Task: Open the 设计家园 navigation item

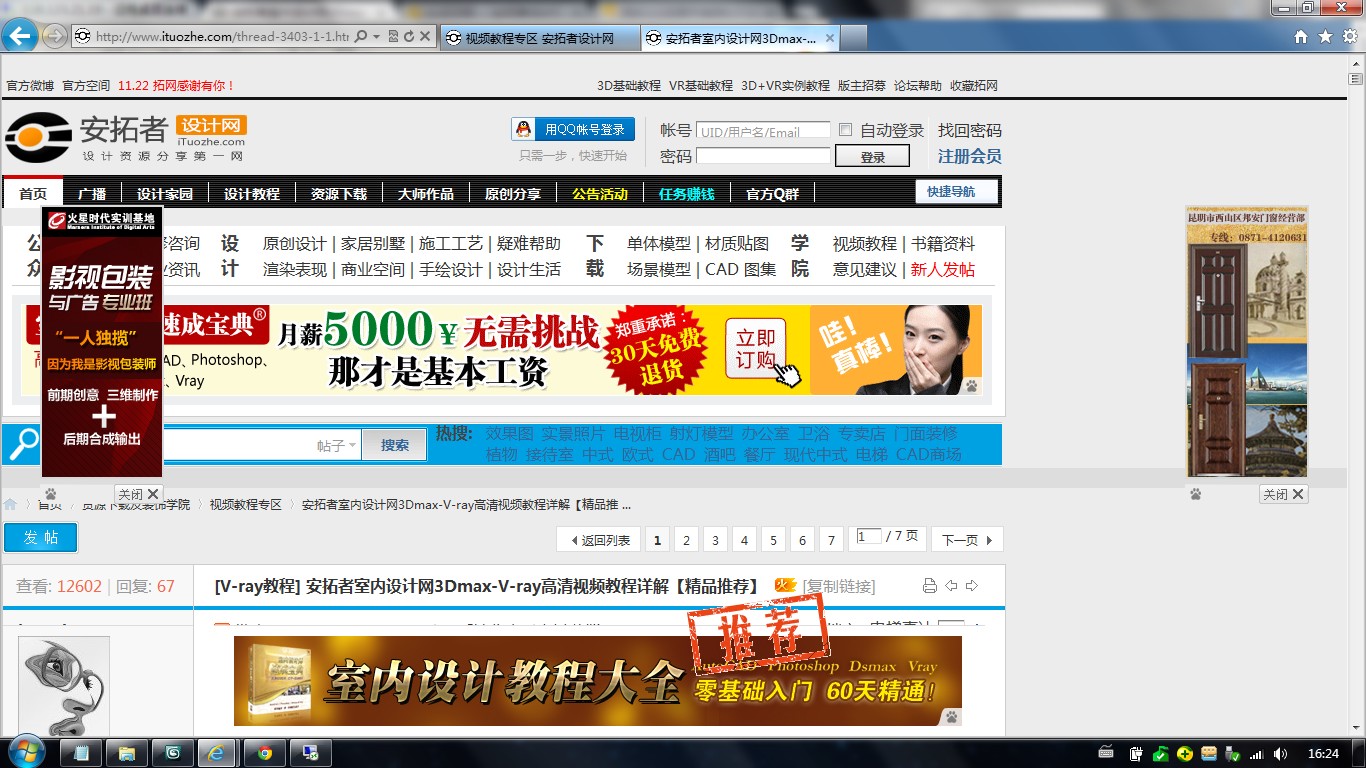Action: click(x=165, y=194)
